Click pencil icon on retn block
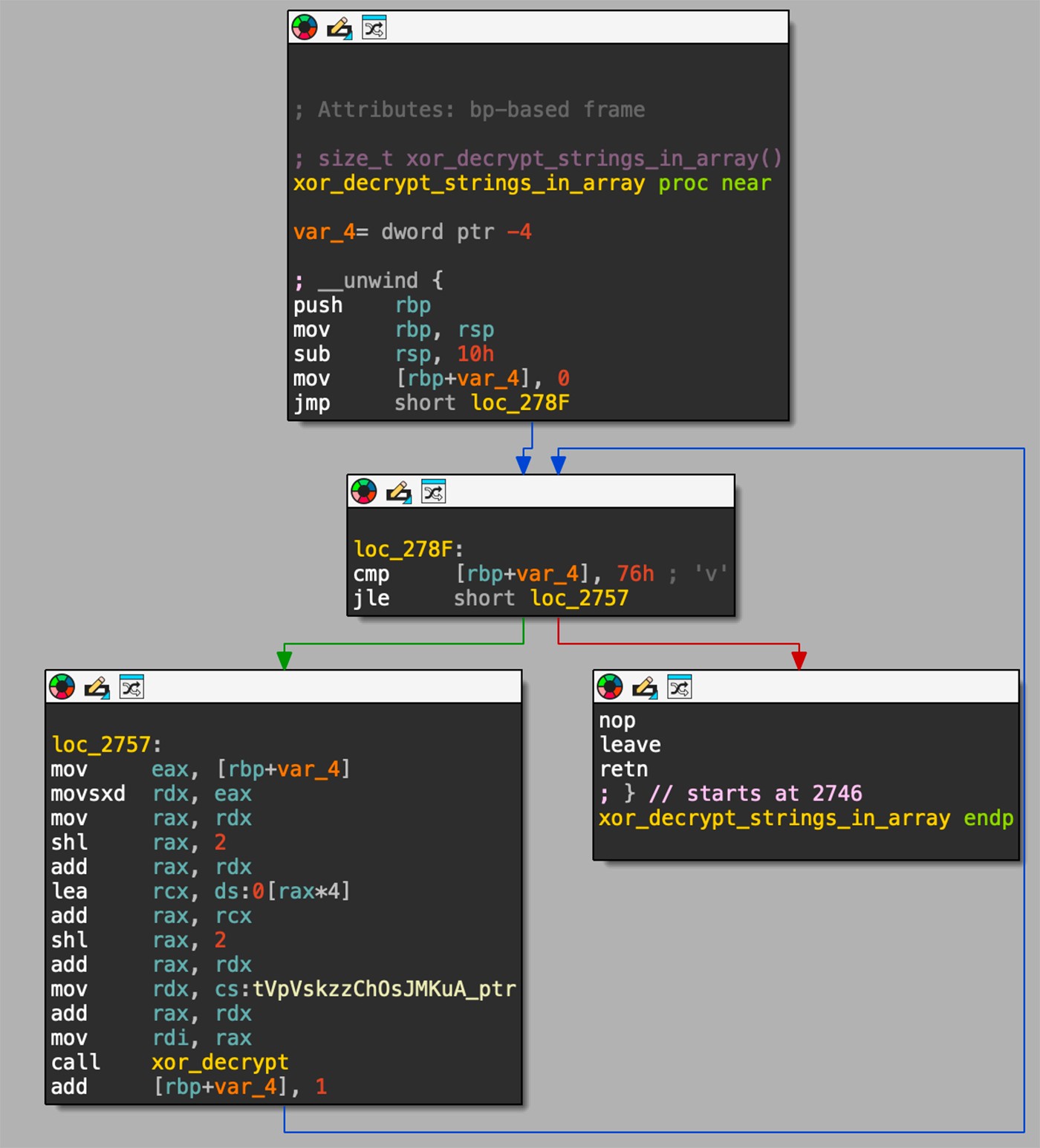Image resolution: width=1040 pixels, height=1148 pixels. [645, 687]
